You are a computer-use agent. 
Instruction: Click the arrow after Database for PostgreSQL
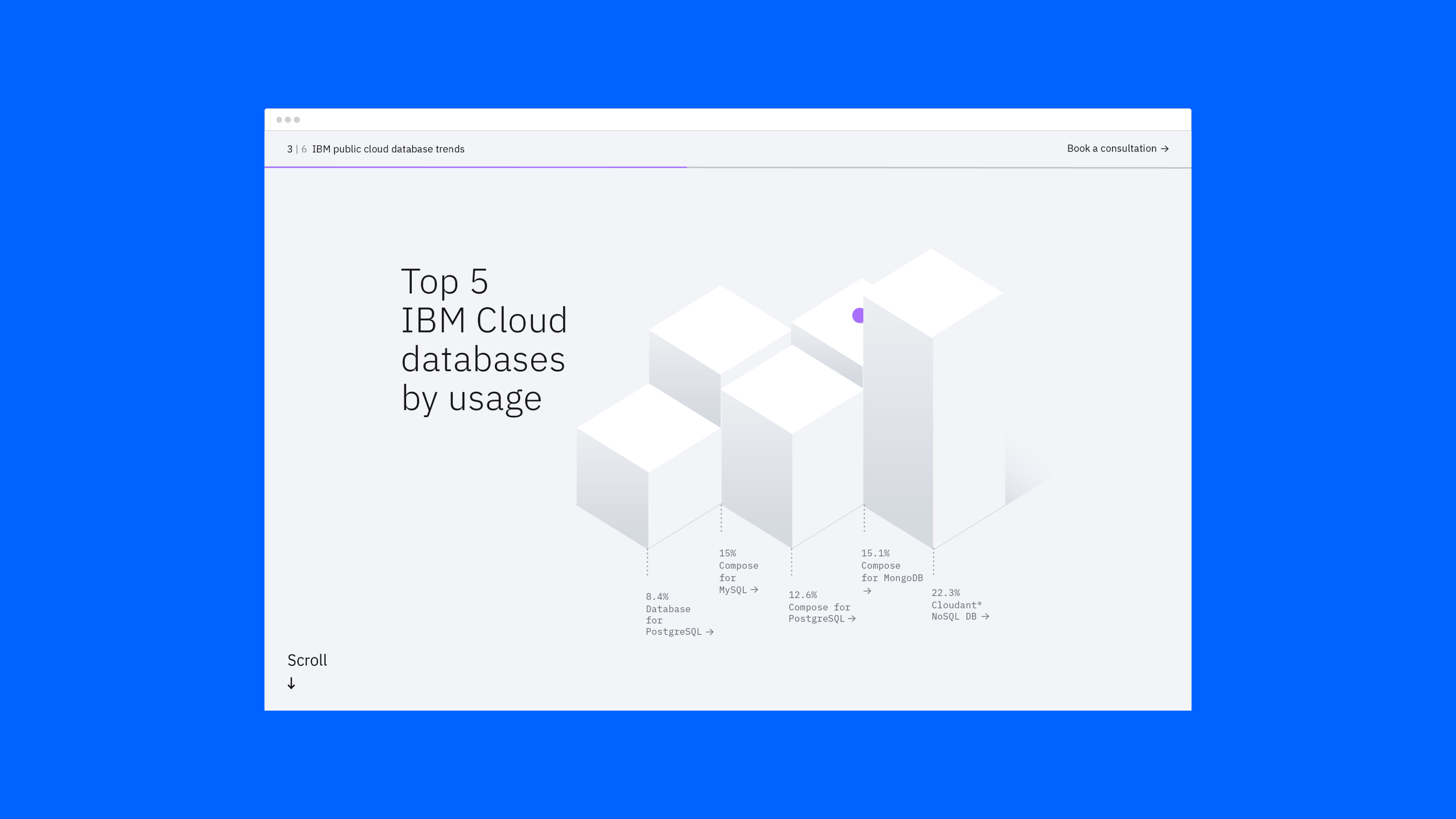tap(709, 632)
